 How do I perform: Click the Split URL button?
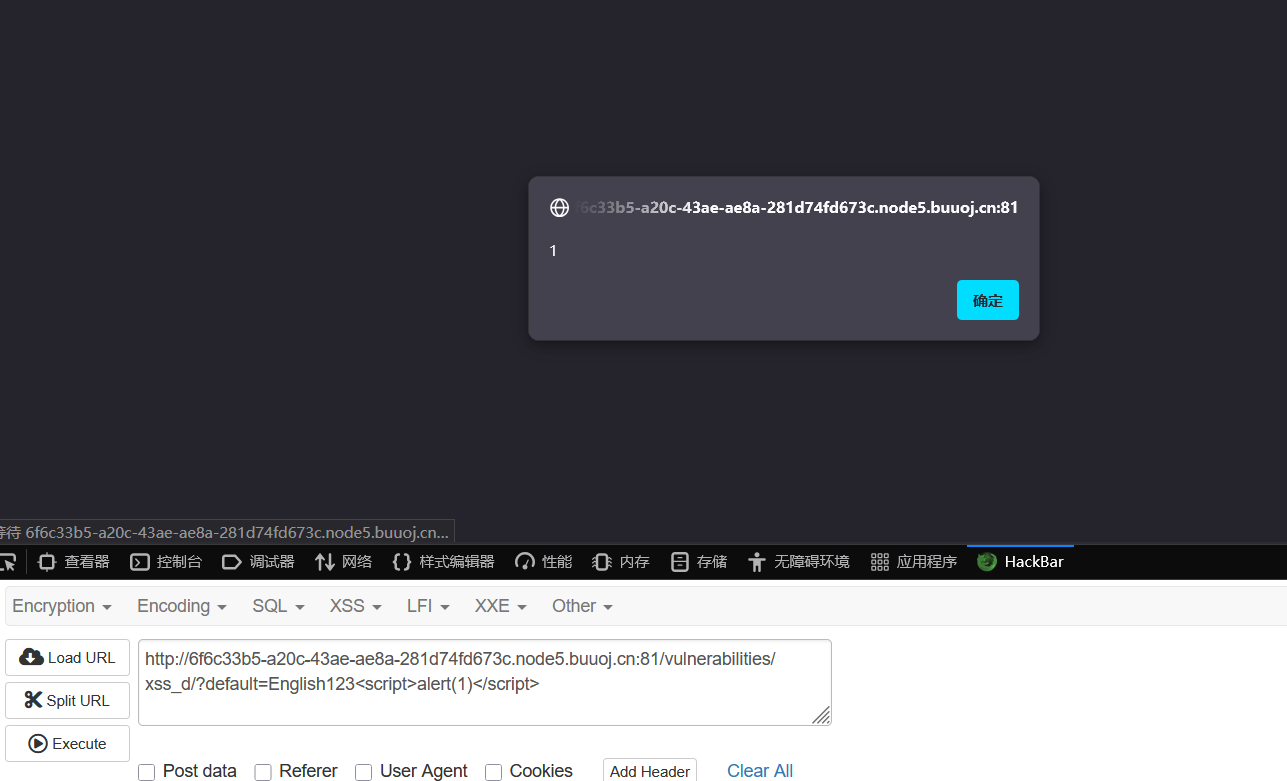pos(67,700)
